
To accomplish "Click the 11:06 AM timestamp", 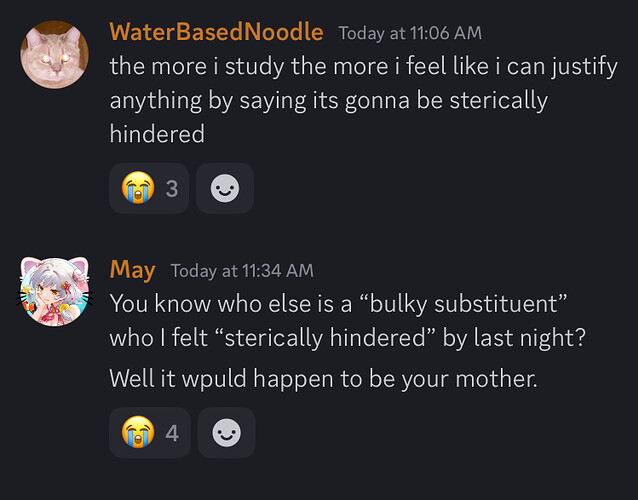I will (410, 33).
